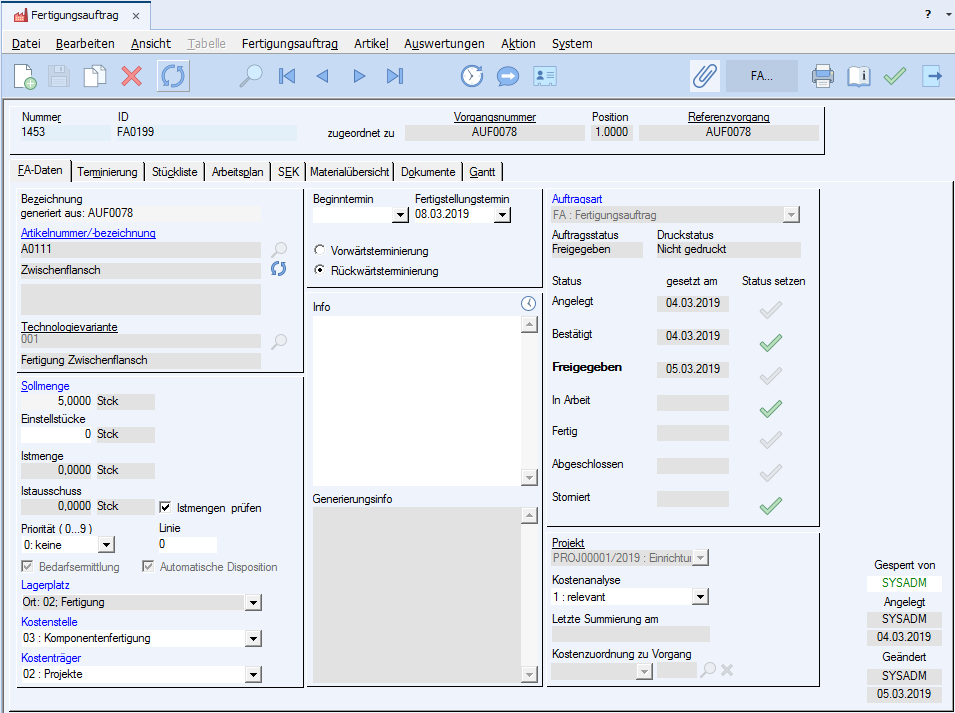Click the Info text area scrollbar down arrow

tap(529, 478)
